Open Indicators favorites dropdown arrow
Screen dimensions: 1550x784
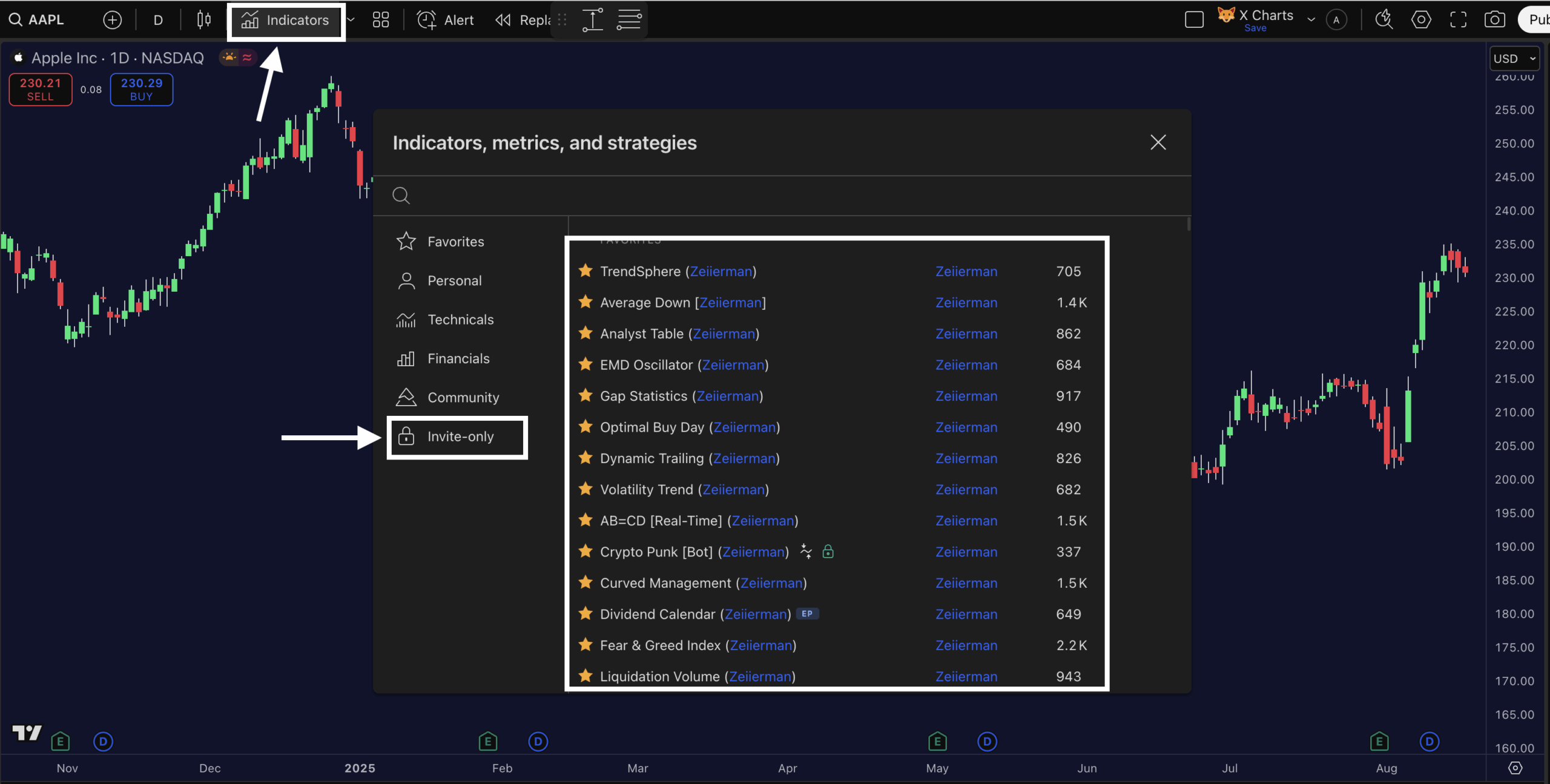[351, 20]
